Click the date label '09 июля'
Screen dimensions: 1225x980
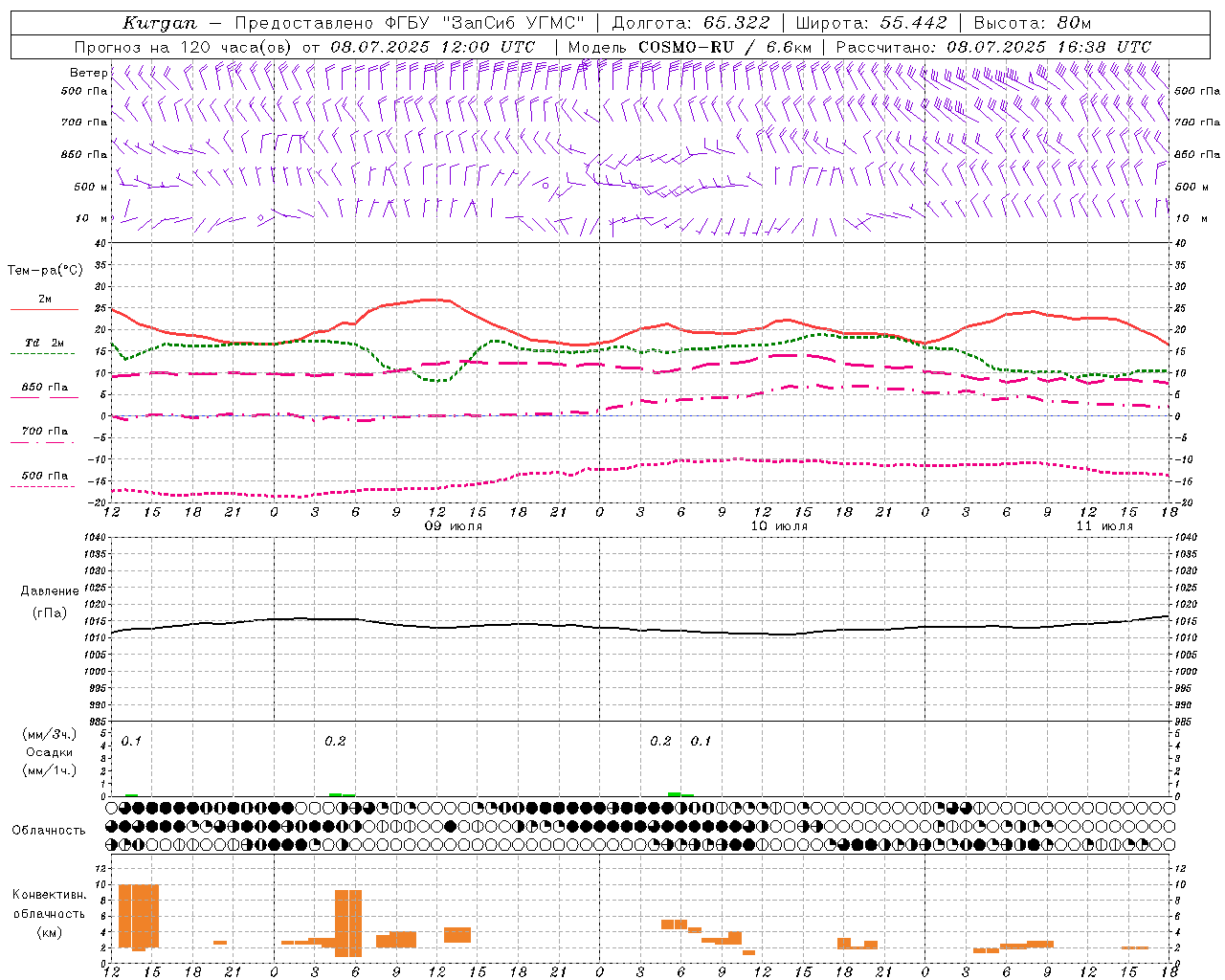(454, 526)
